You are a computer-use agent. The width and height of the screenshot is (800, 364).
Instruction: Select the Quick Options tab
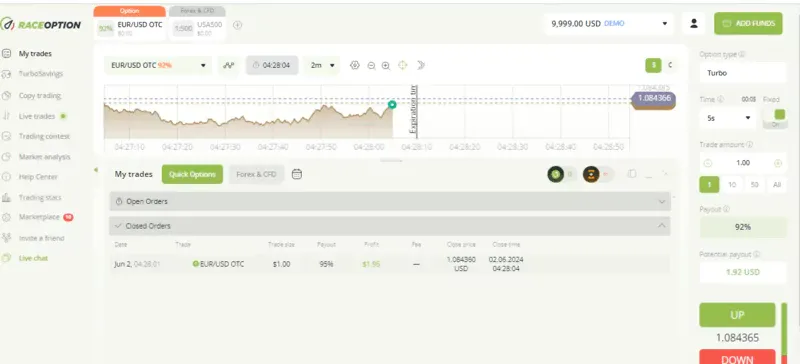pos(192,174)
